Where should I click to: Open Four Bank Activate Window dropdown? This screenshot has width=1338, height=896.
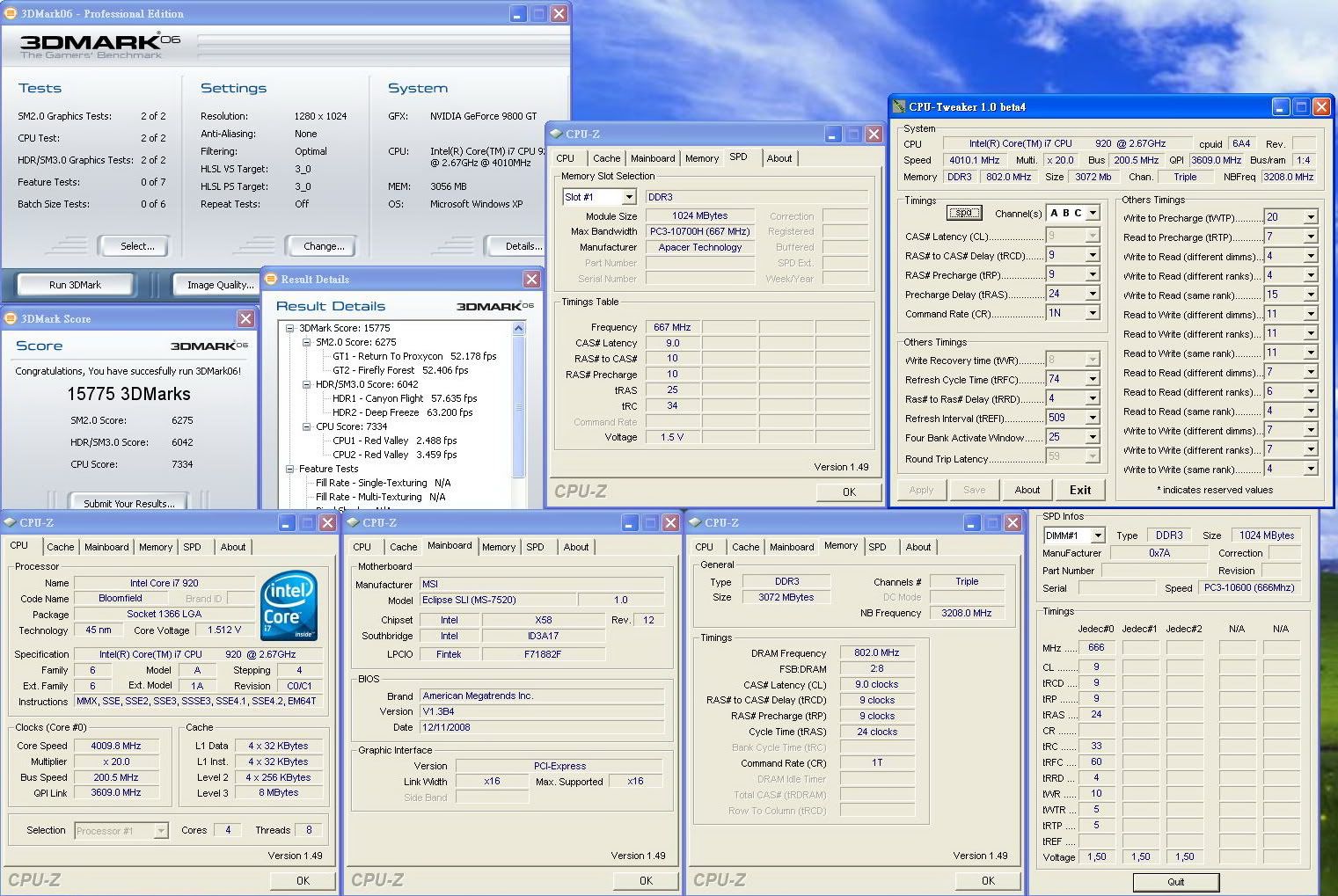[x=1093, y=437]
